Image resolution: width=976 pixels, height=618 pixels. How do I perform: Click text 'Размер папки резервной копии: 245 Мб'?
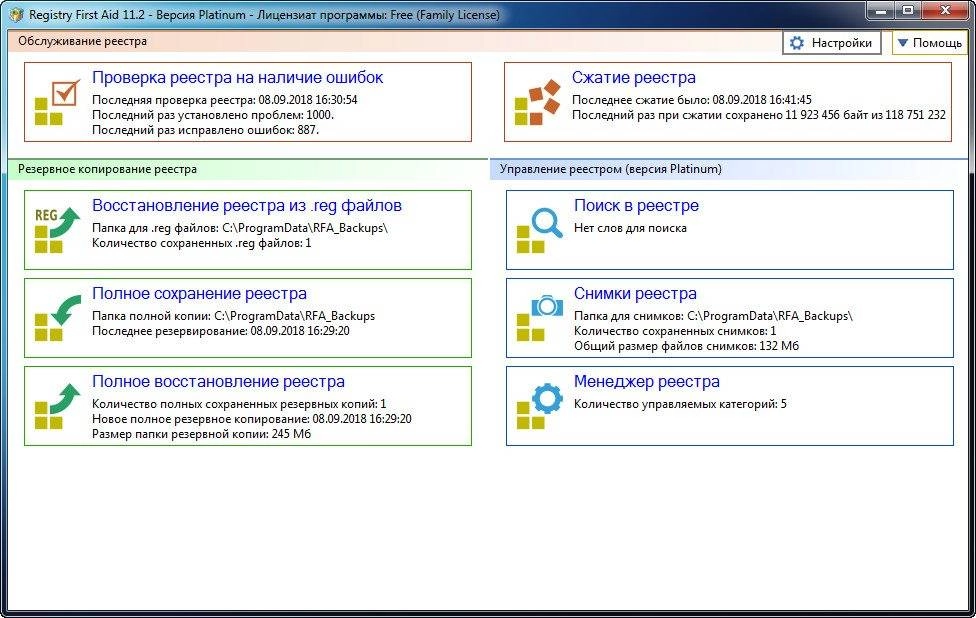tap(202, 434)
